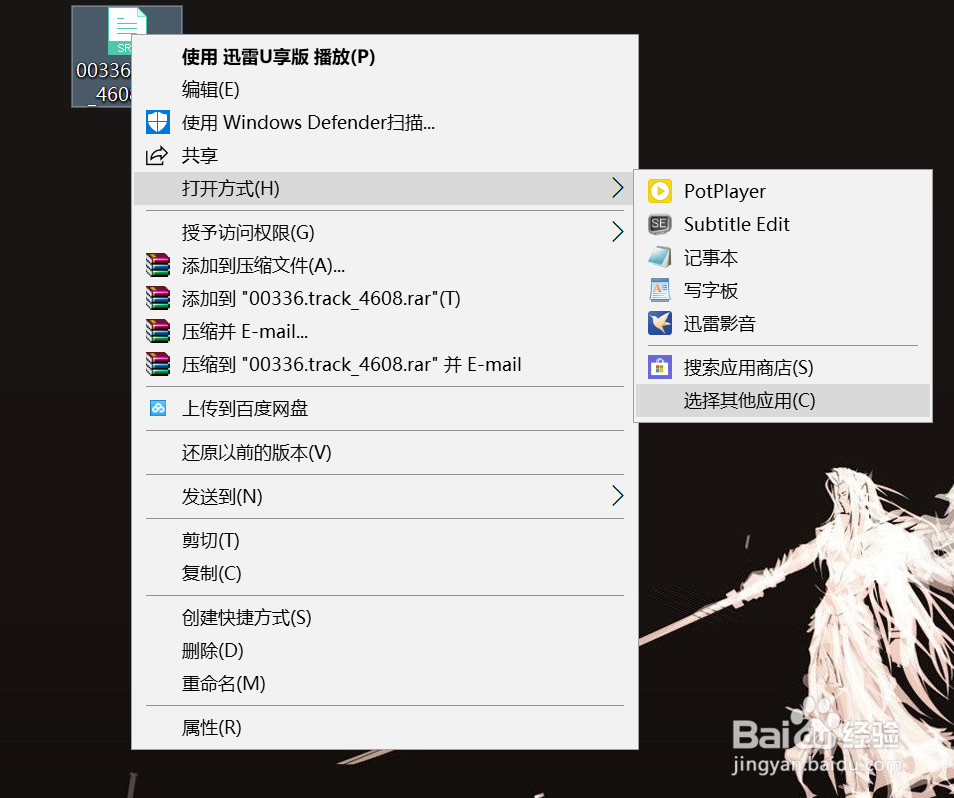The height and width of the screenshot is (798, 954).
Task: Click the Baidu Netdisk cloud icon
Action: click(158, 408)
